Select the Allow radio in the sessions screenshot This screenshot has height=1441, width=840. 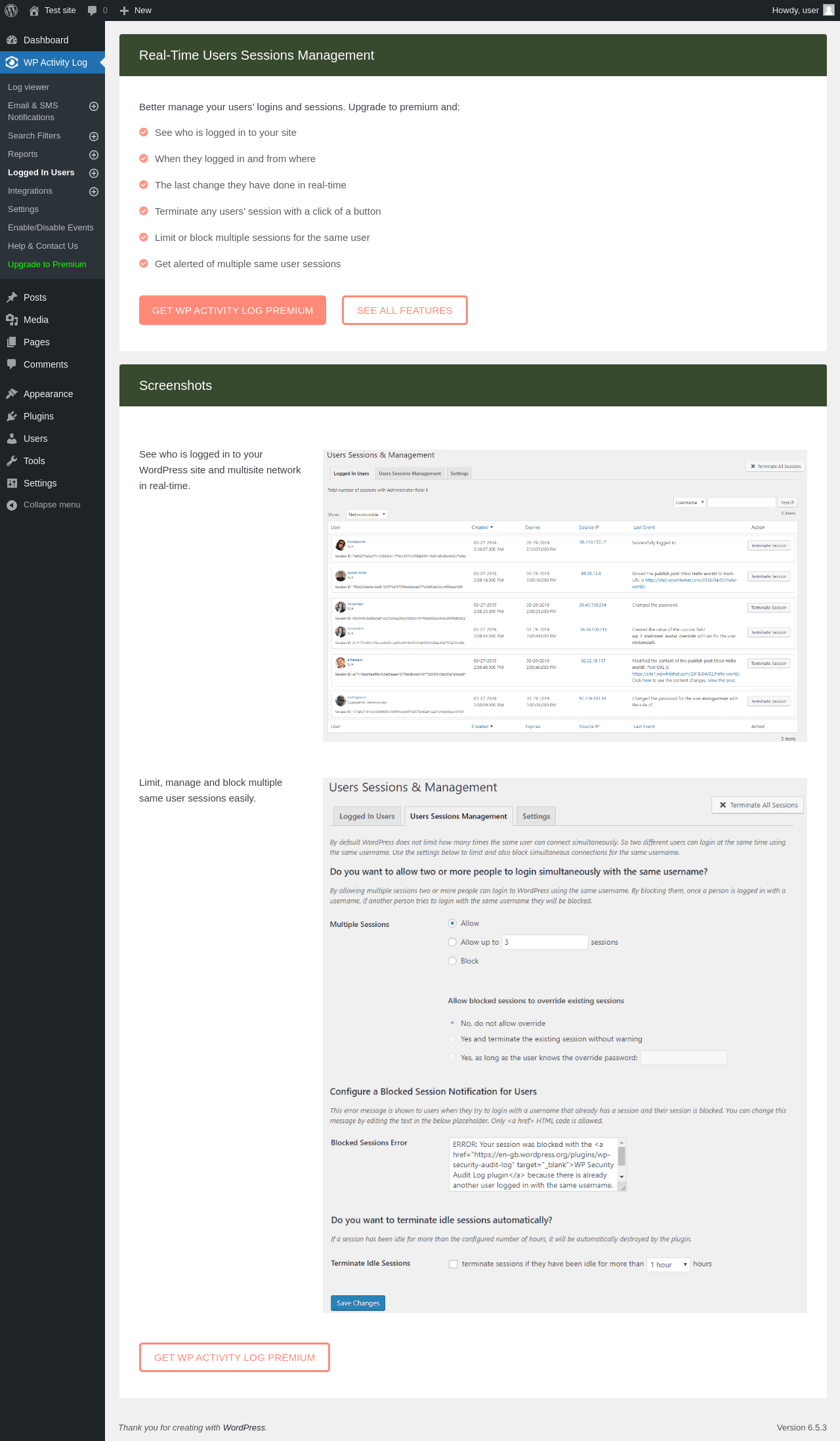tap(452, 923)
